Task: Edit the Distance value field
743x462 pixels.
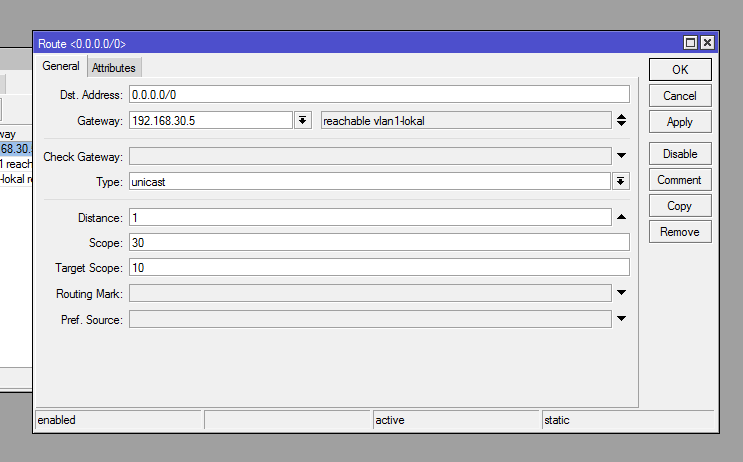Action: (370, 217)
